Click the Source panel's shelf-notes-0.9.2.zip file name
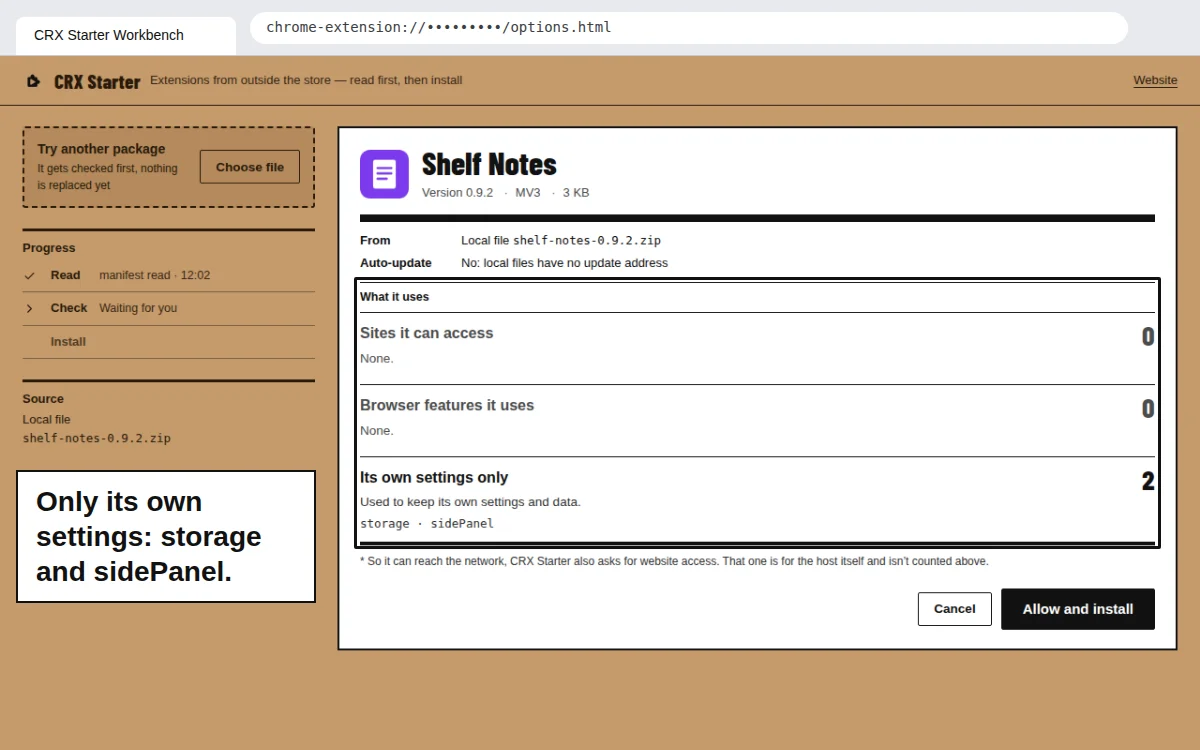1200x750 pixels. click(97, 438)
